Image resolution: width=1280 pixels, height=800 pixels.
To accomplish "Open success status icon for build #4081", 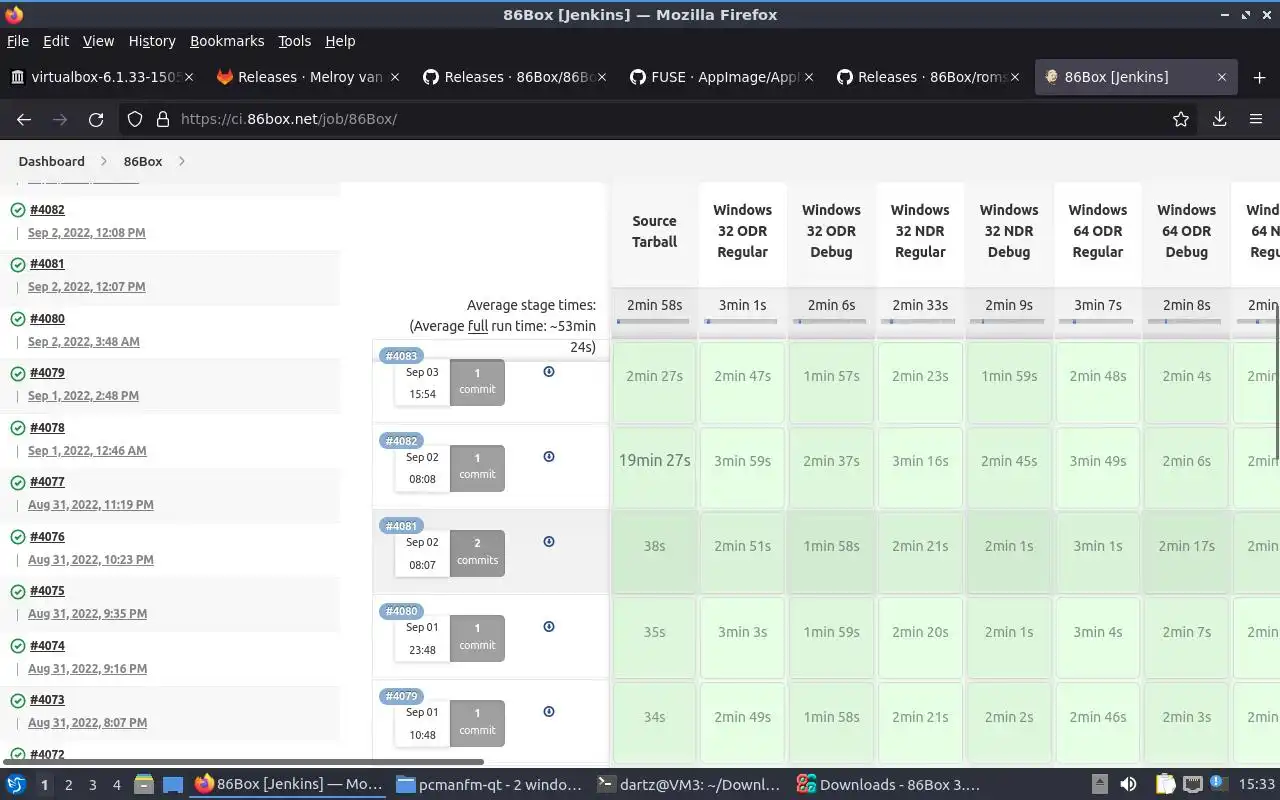I will 18,265.
